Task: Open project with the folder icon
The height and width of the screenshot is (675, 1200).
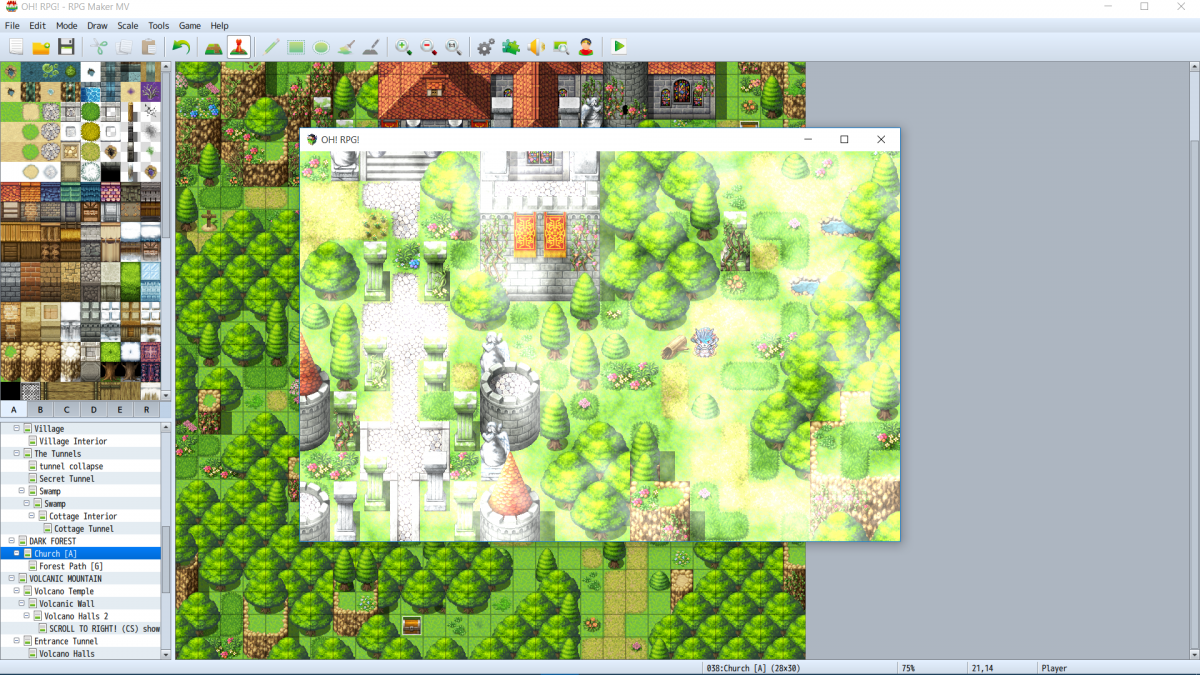Action: (41, 46)
